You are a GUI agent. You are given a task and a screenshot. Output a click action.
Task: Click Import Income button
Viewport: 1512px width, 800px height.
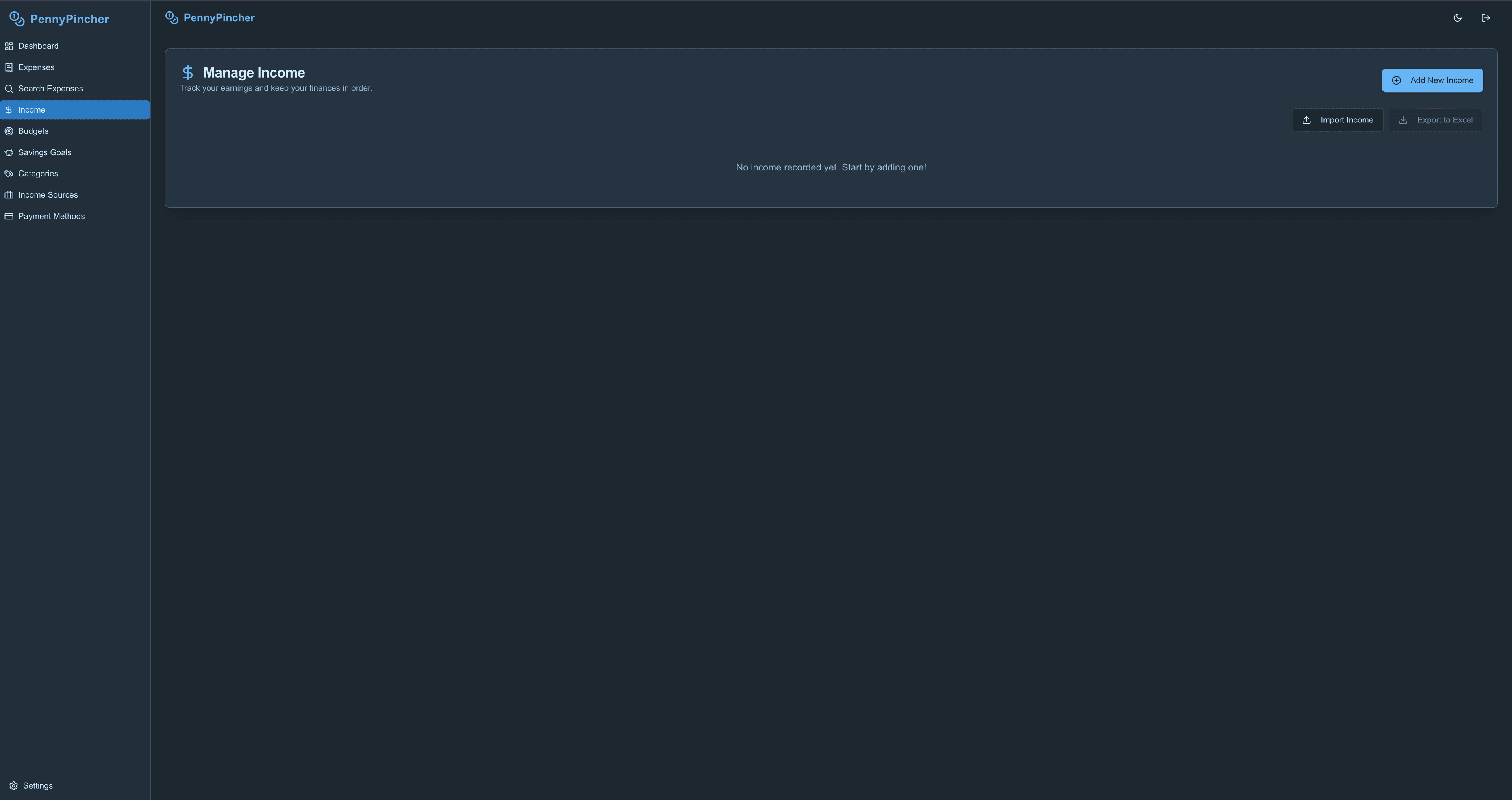pyautogui.click(x=1337, y=120)
